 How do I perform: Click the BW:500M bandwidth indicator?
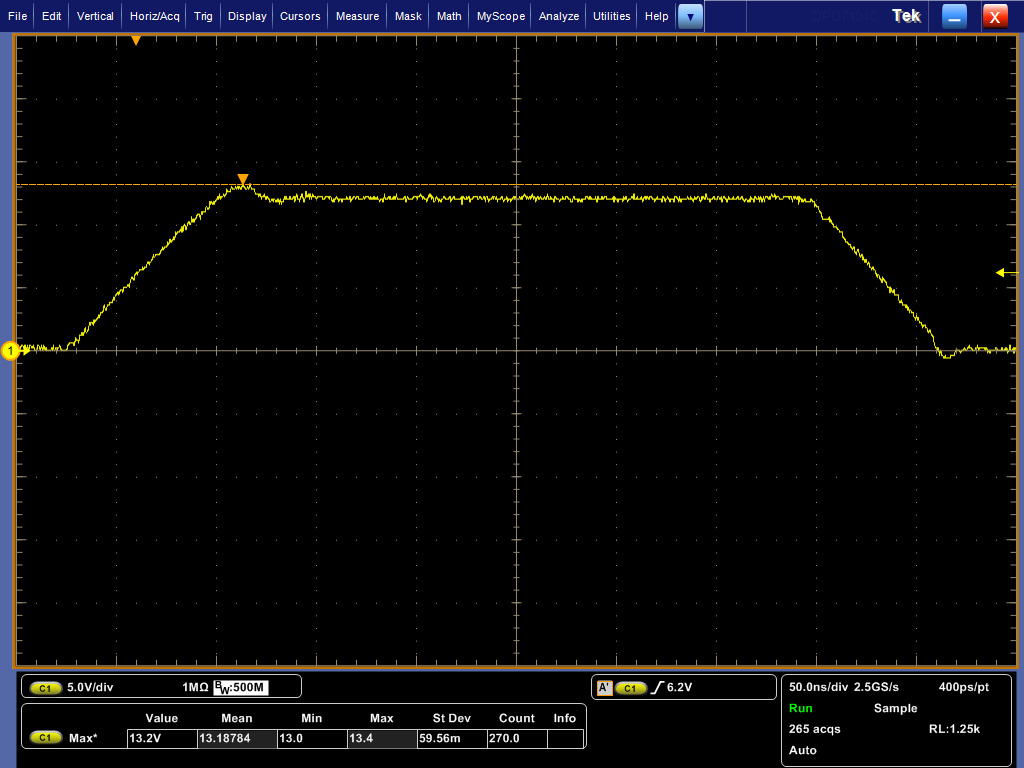242,688
